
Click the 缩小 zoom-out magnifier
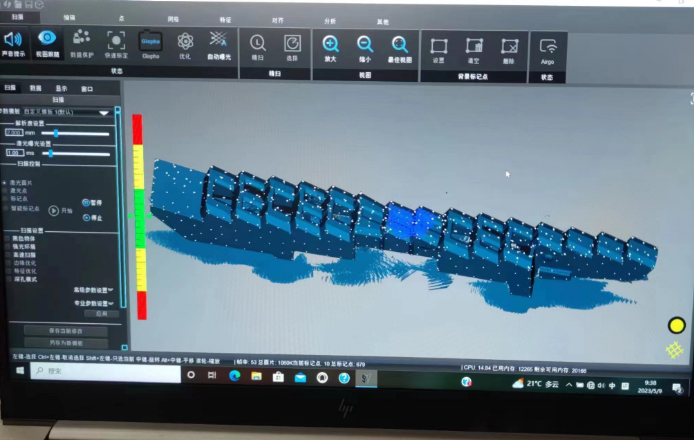coord(365,44)
